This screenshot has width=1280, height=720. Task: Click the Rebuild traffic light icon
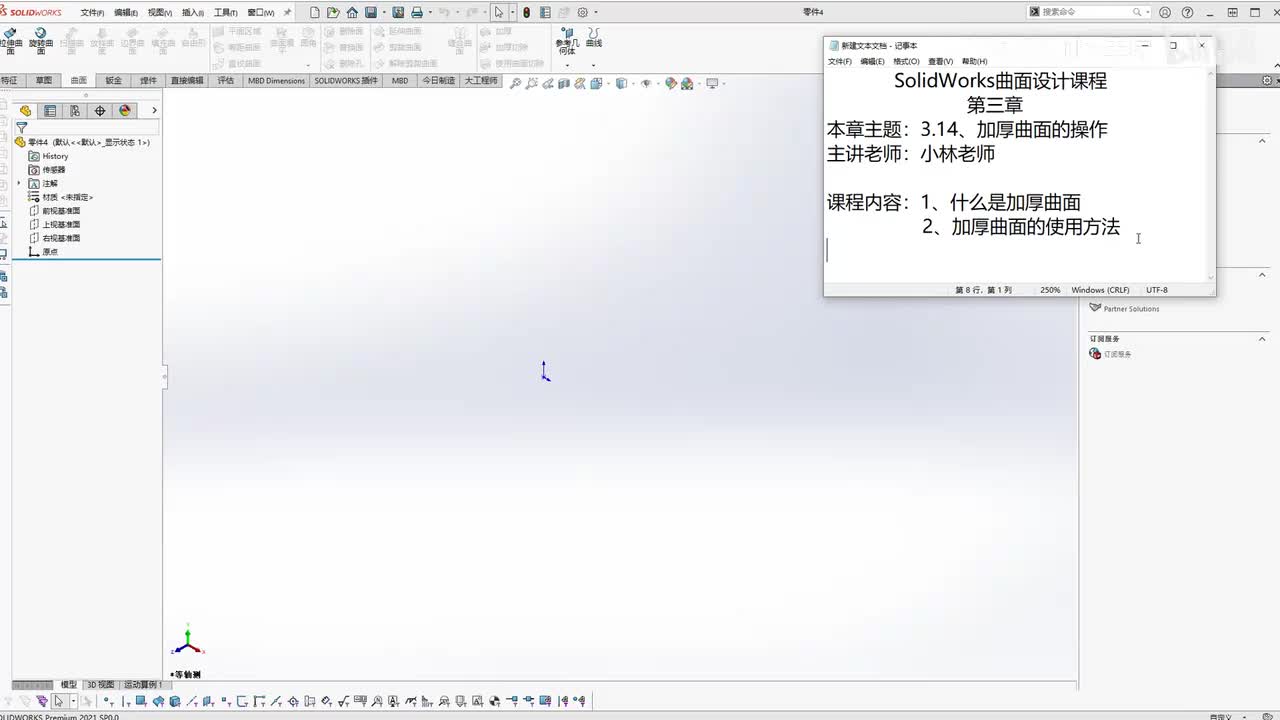pos(527,13)
